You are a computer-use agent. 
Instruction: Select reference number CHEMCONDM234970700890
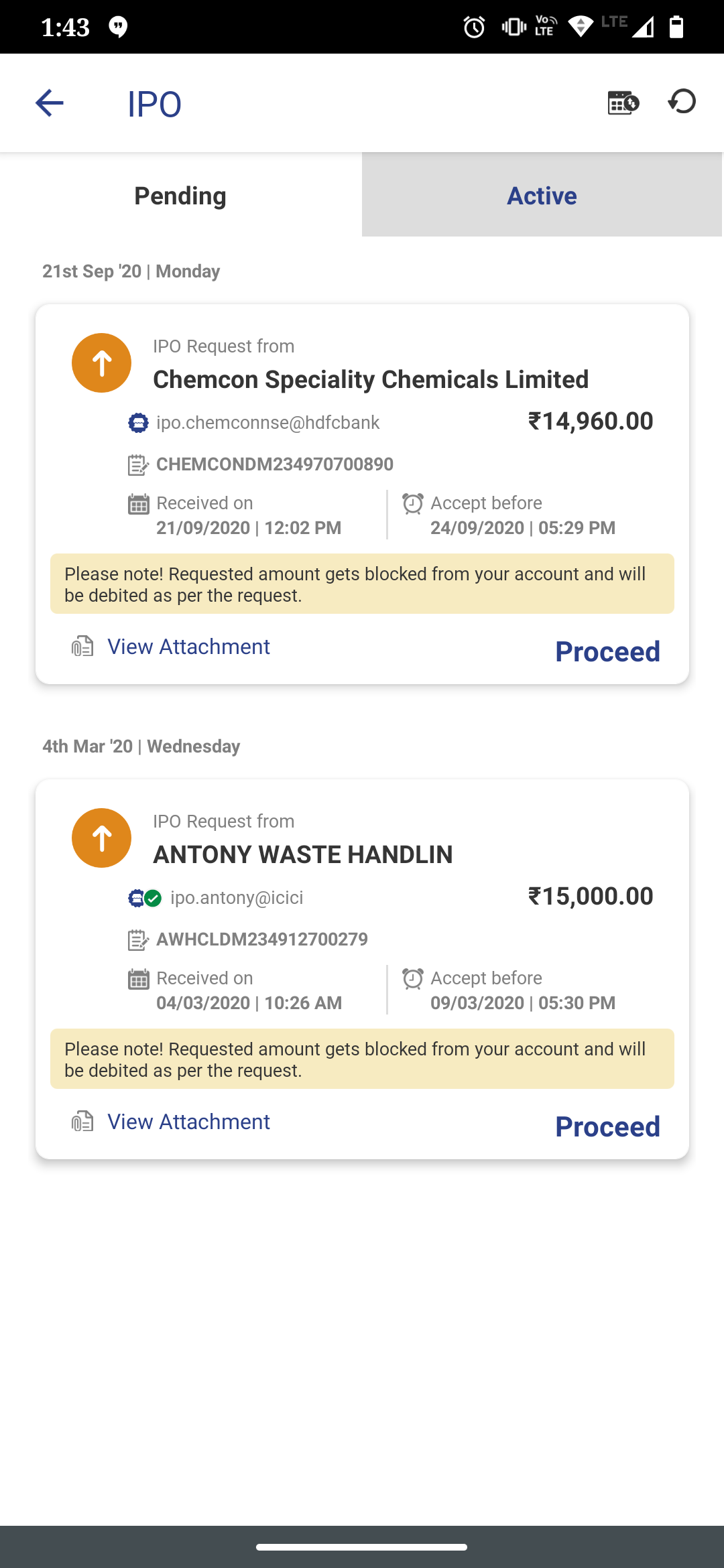click(x=275, y=464)
